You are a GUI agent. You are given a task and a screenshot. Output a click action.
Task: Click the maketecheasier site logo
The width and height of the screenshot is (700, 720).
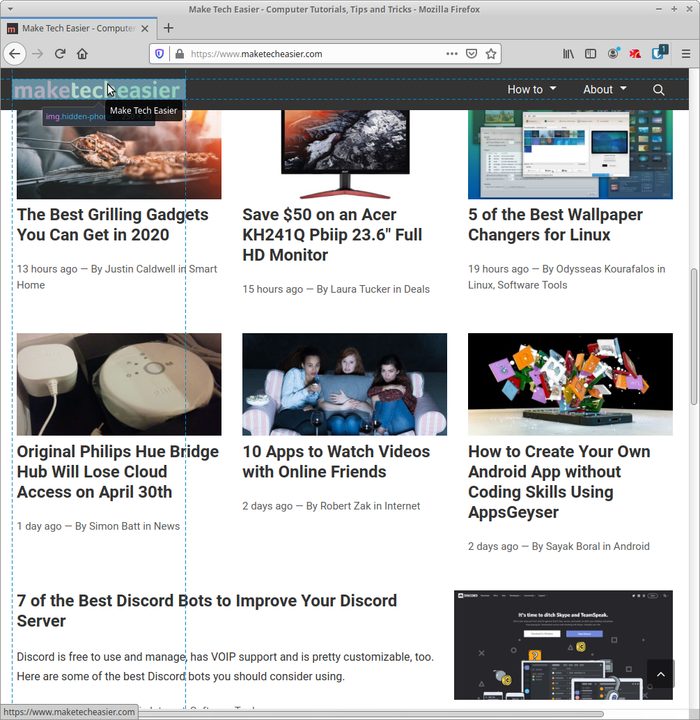pos(98,90)
